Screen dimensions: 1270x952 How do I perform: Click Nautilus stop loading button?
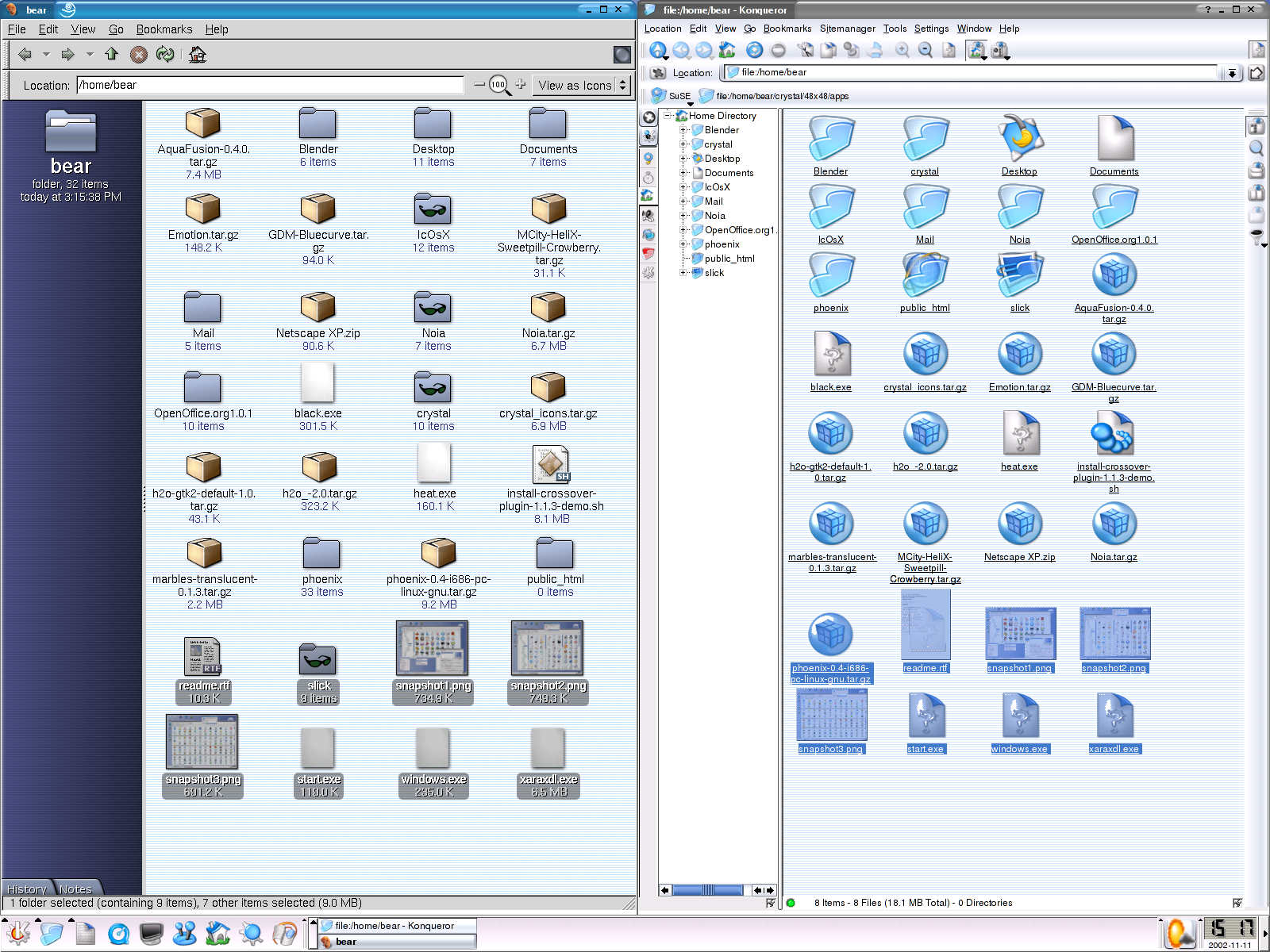139,54
